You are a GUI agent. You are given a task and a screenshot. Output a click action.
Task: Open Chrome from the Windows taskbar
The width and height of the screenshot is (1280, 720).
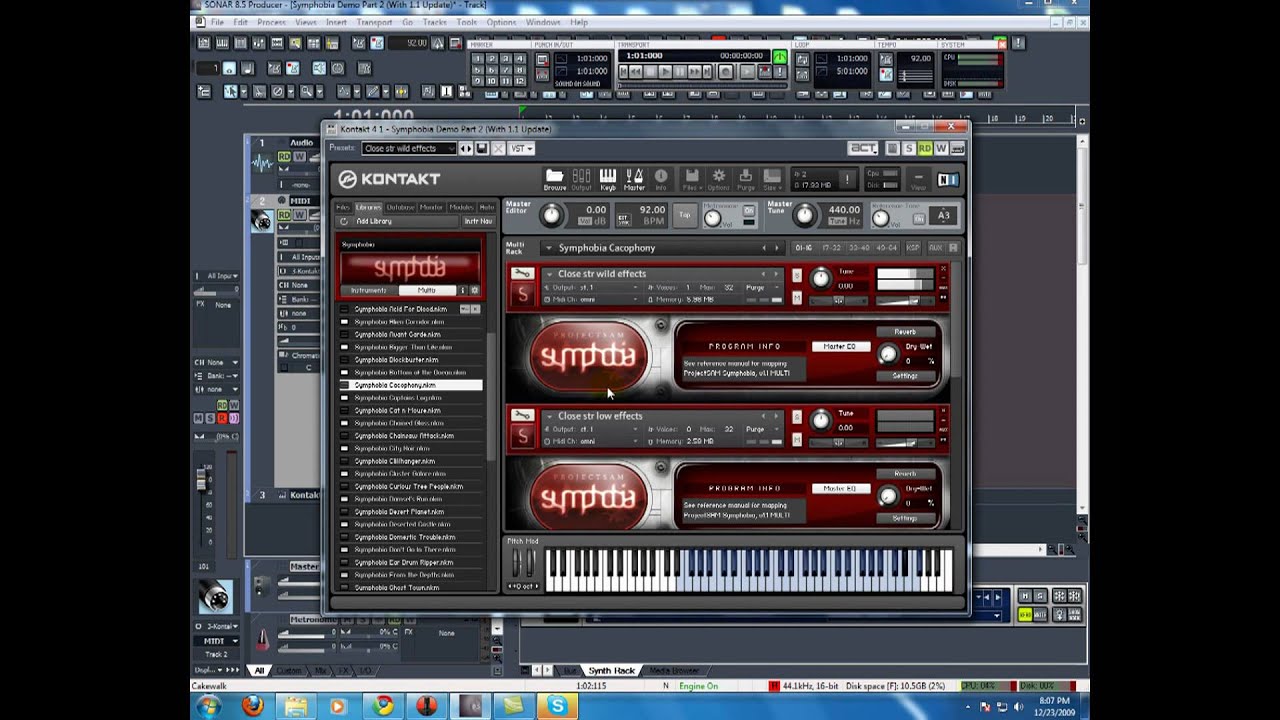(383, 706)
